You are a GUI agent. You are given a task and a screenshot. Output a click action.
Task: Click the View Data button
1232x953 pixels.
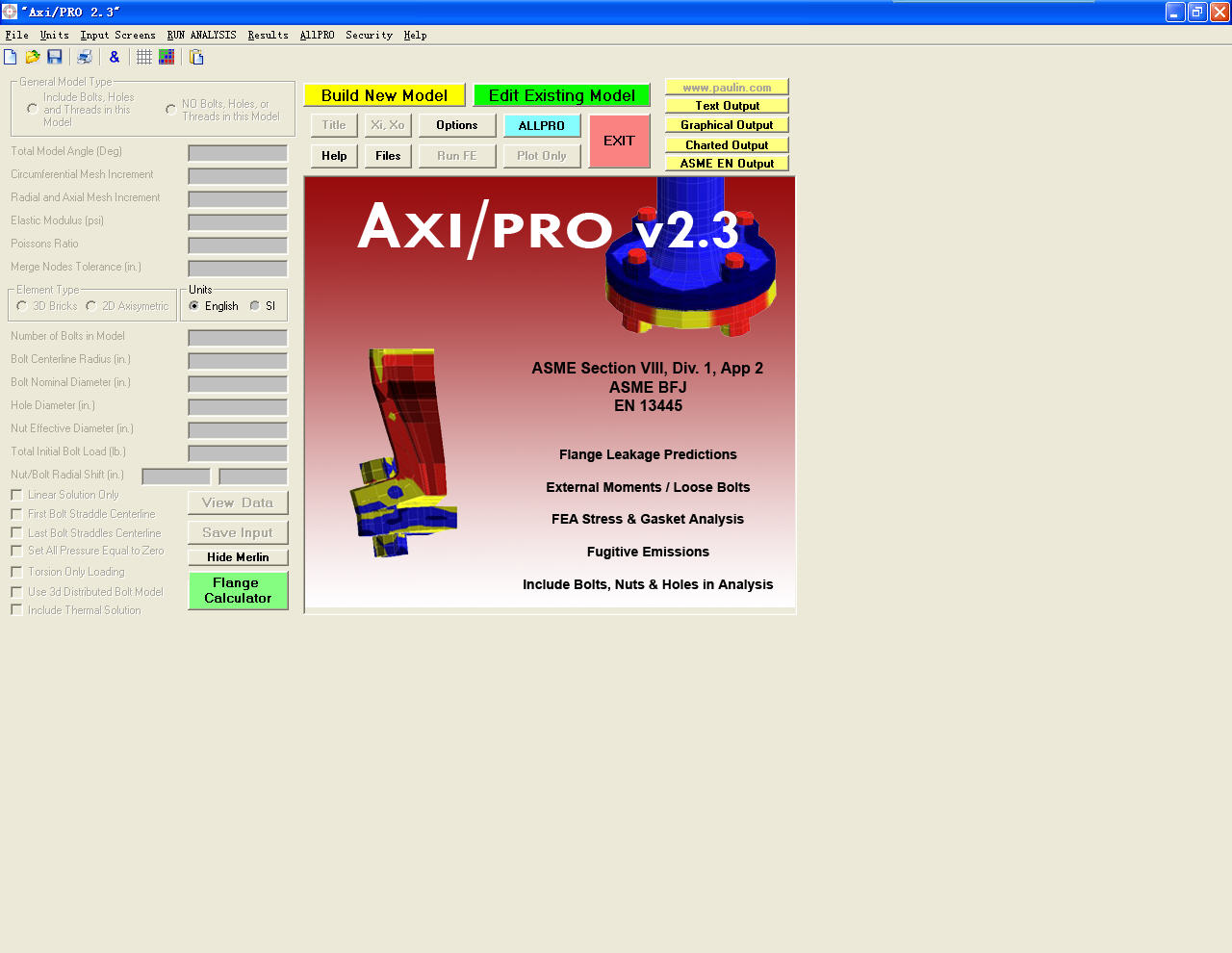[238, 503]
